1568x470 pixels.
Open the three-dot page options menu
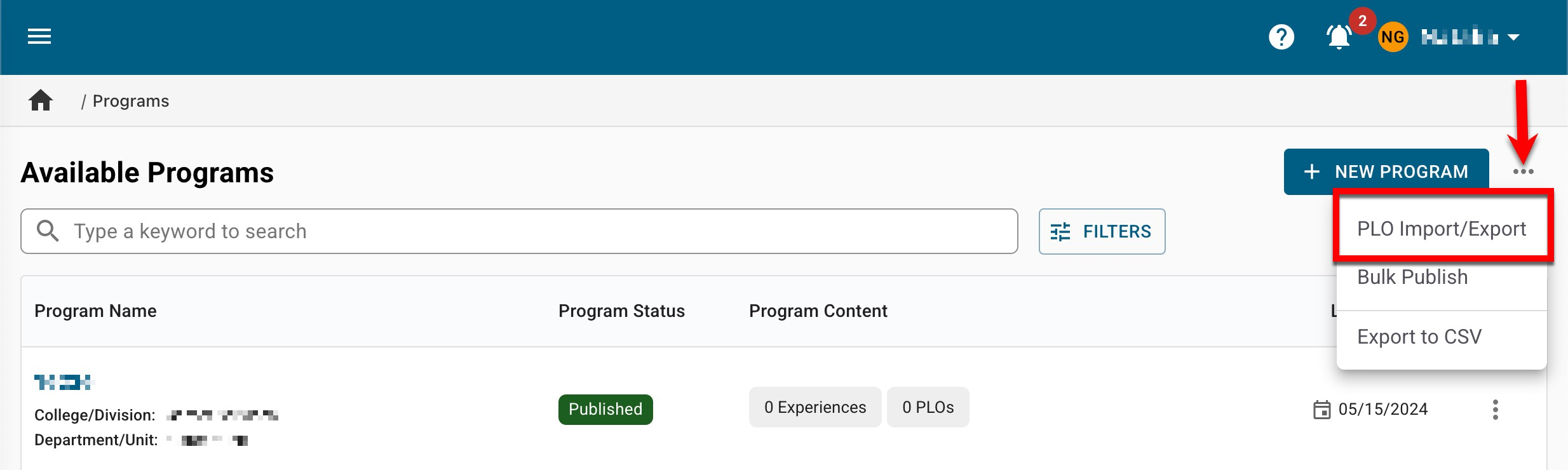[x=1523, y=171]
